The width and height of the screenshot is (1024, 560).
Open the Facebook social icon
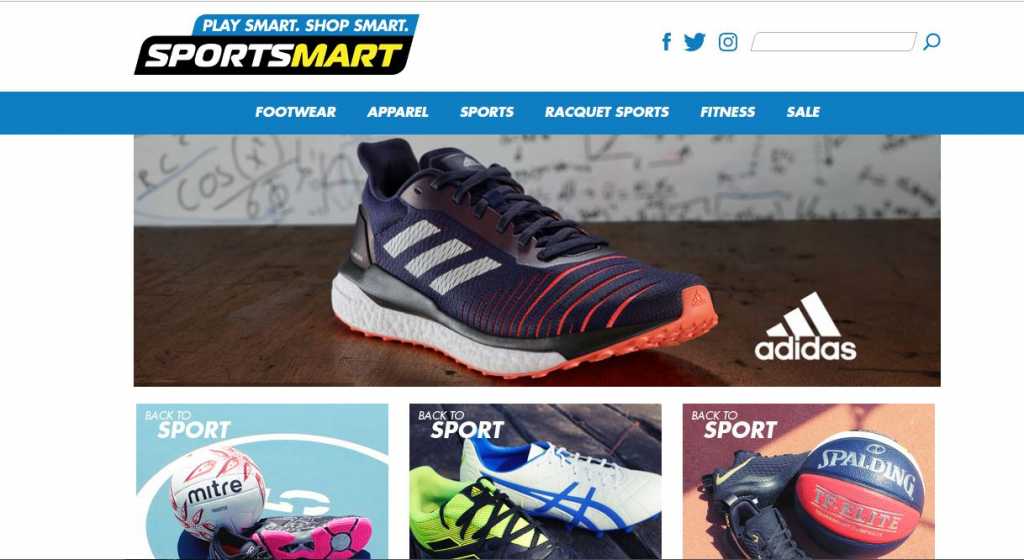pyautogui.click(x=666, y=42)
